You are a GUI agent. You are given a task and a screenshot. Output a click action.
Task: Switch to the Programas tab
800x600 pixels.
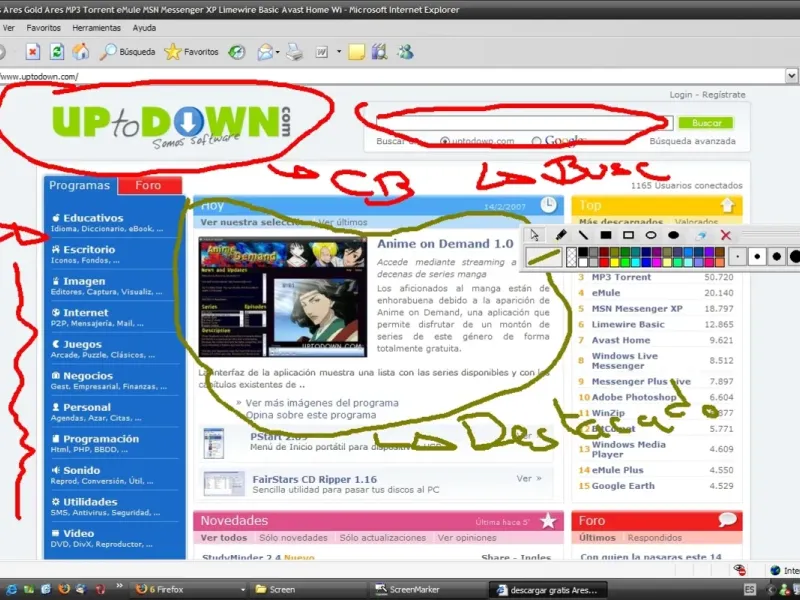pos(80,185)
